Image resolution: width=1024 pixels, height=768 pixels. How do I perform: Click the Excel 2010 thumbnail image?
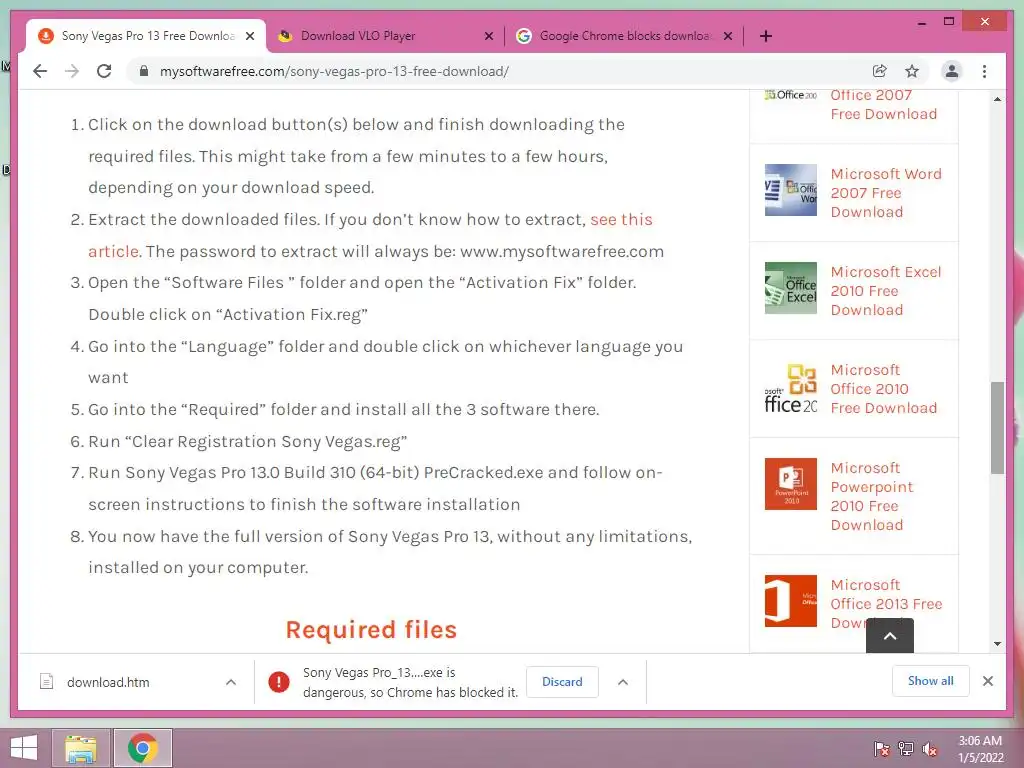point(790,288)
